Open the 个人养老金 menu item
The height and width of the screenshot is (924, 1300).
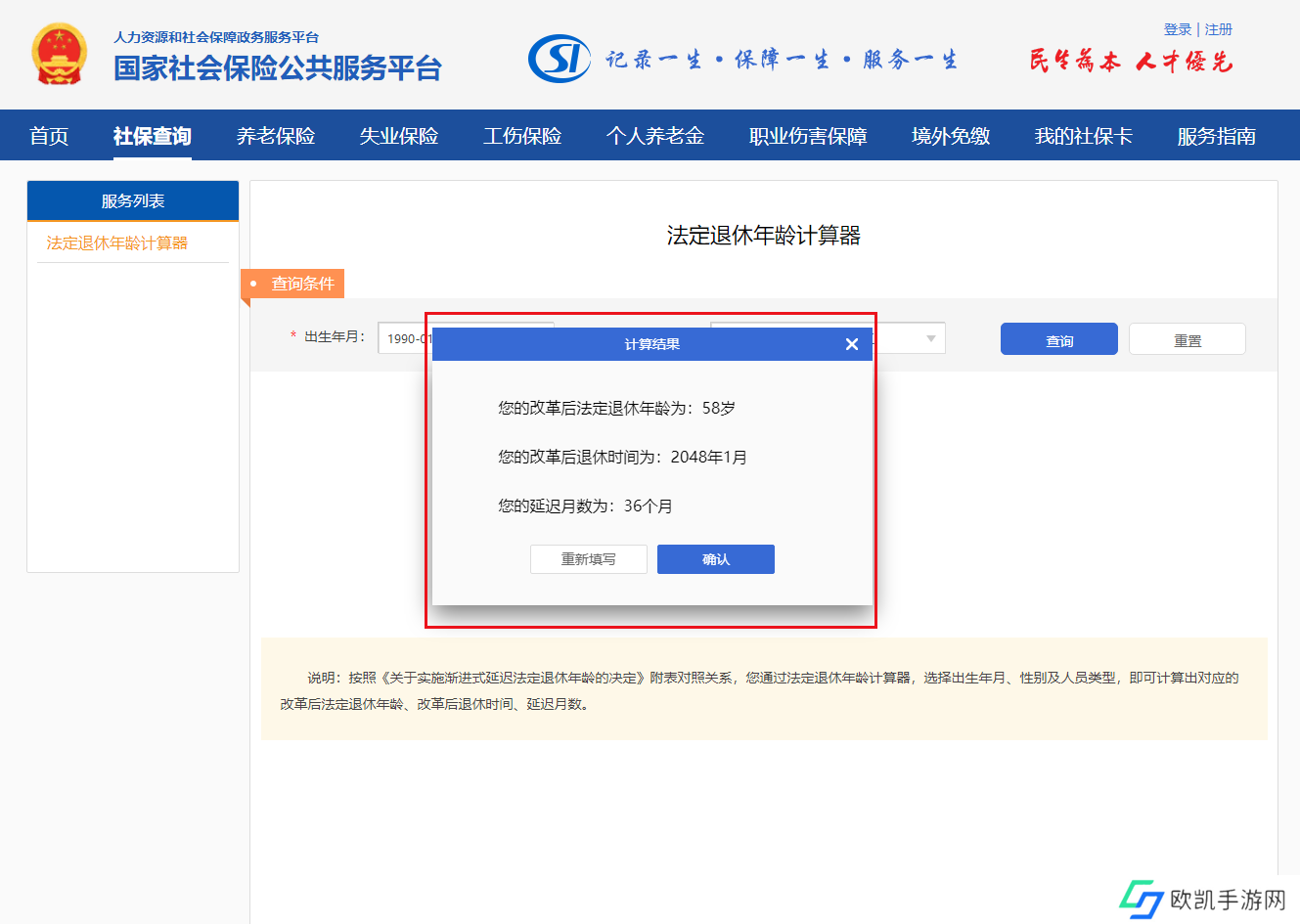tap(654, 136)
